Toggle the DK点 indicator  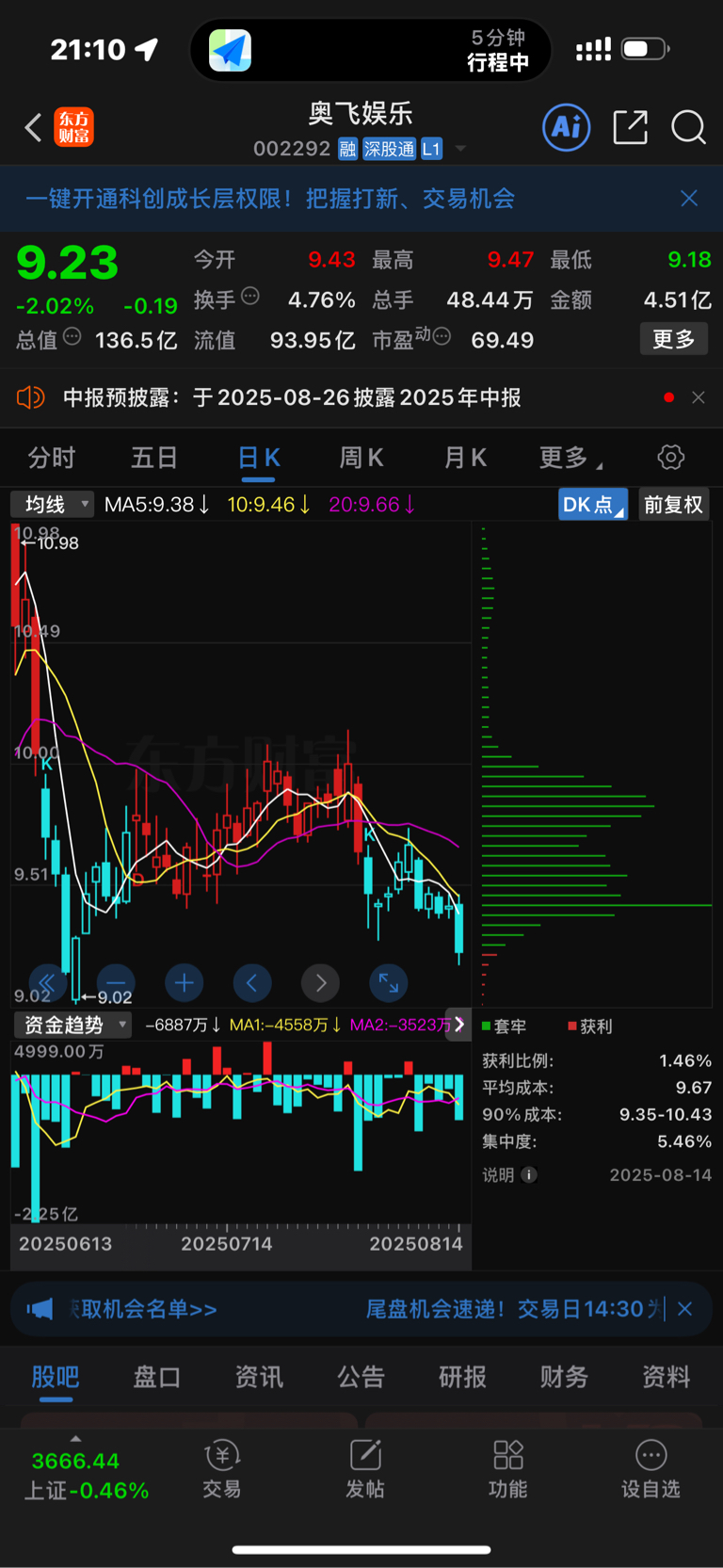coord(592,505)
